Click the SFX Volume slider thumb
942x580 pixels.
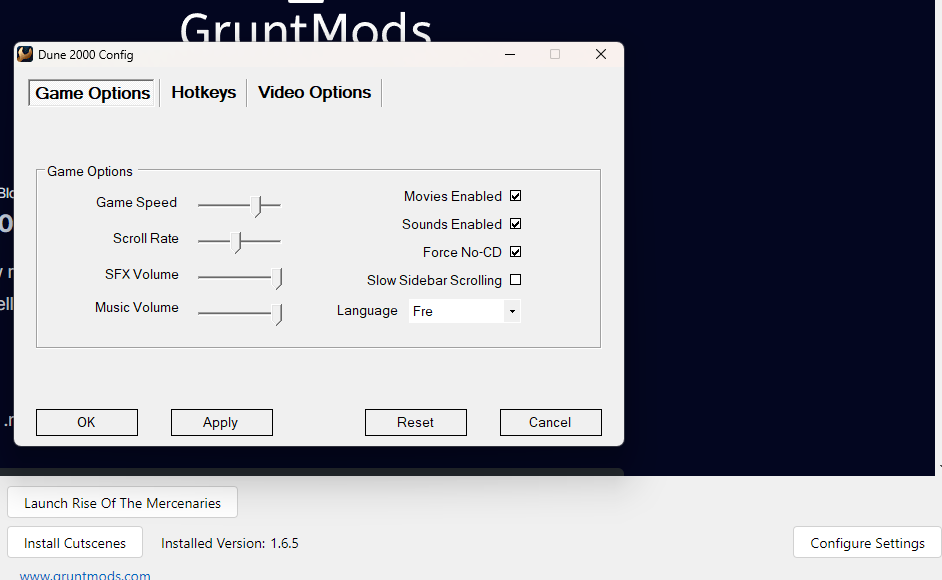277,278
